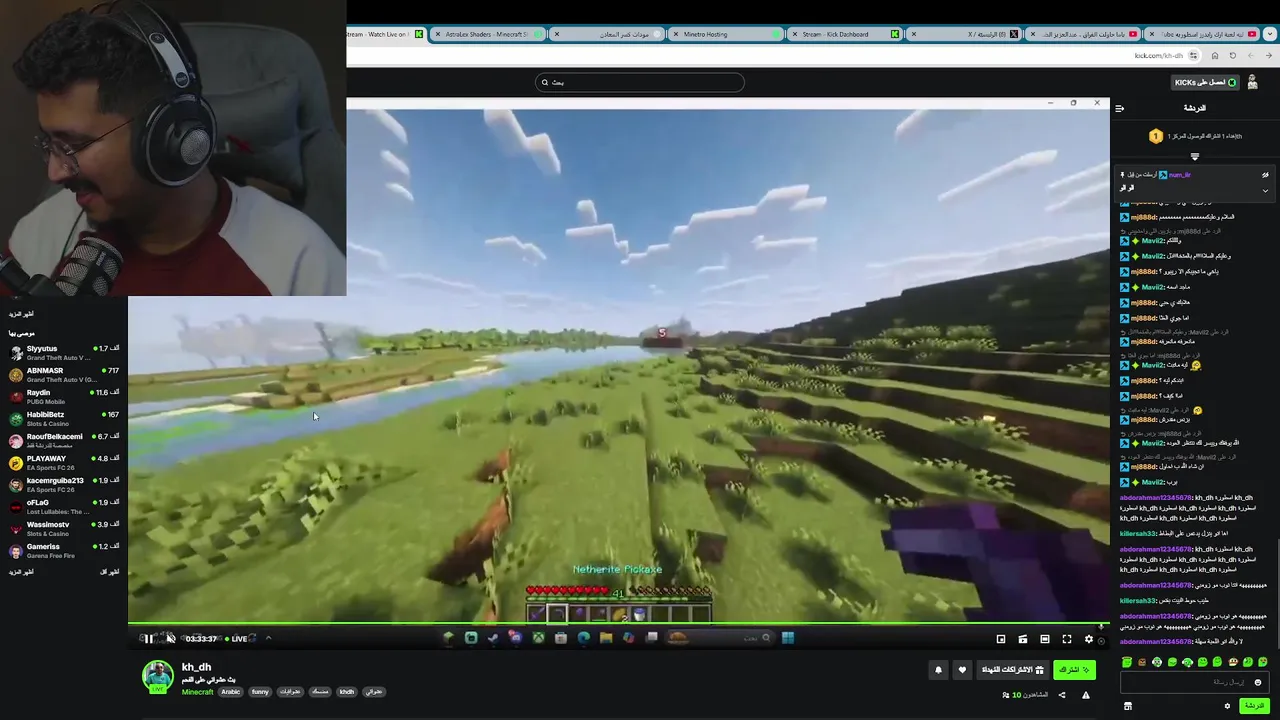Open the kh_dh channel name link
This screenshot has height=720, width=1280.
[x=196, y=667]
